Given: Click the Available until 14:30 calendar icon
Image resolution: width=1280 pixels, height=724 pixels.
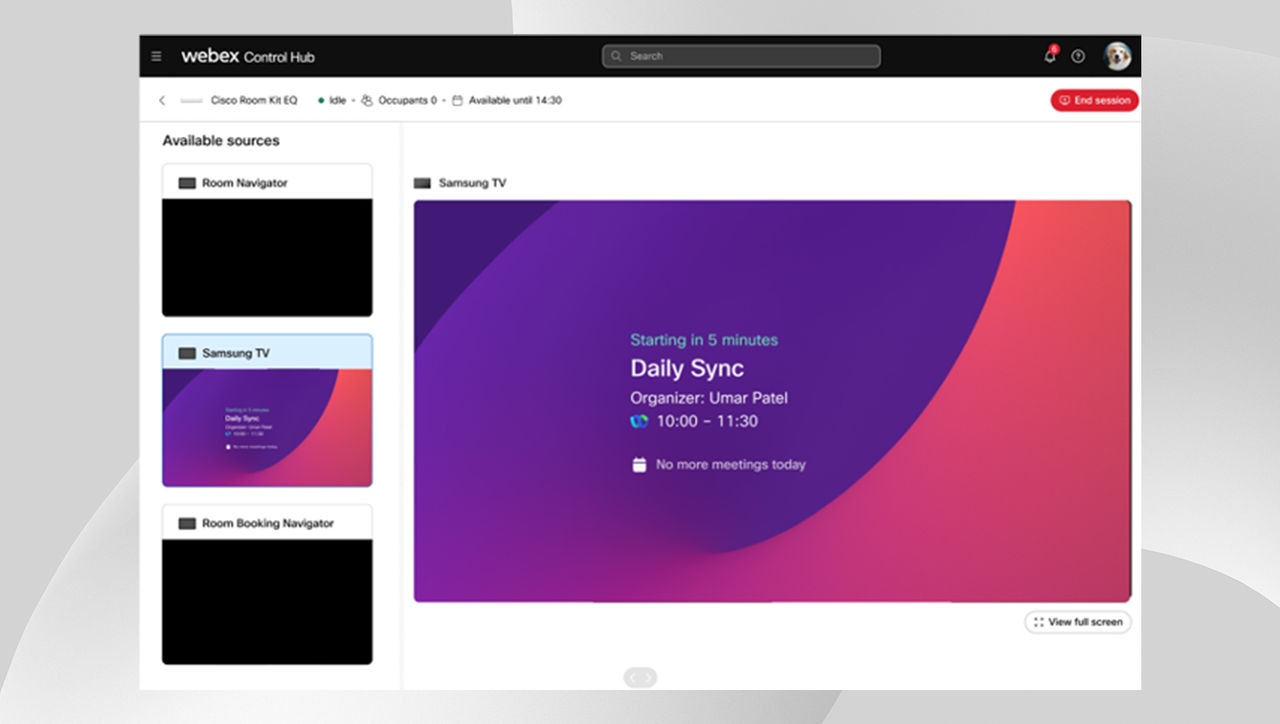Looking at the screenshot, I should [457, 101].
